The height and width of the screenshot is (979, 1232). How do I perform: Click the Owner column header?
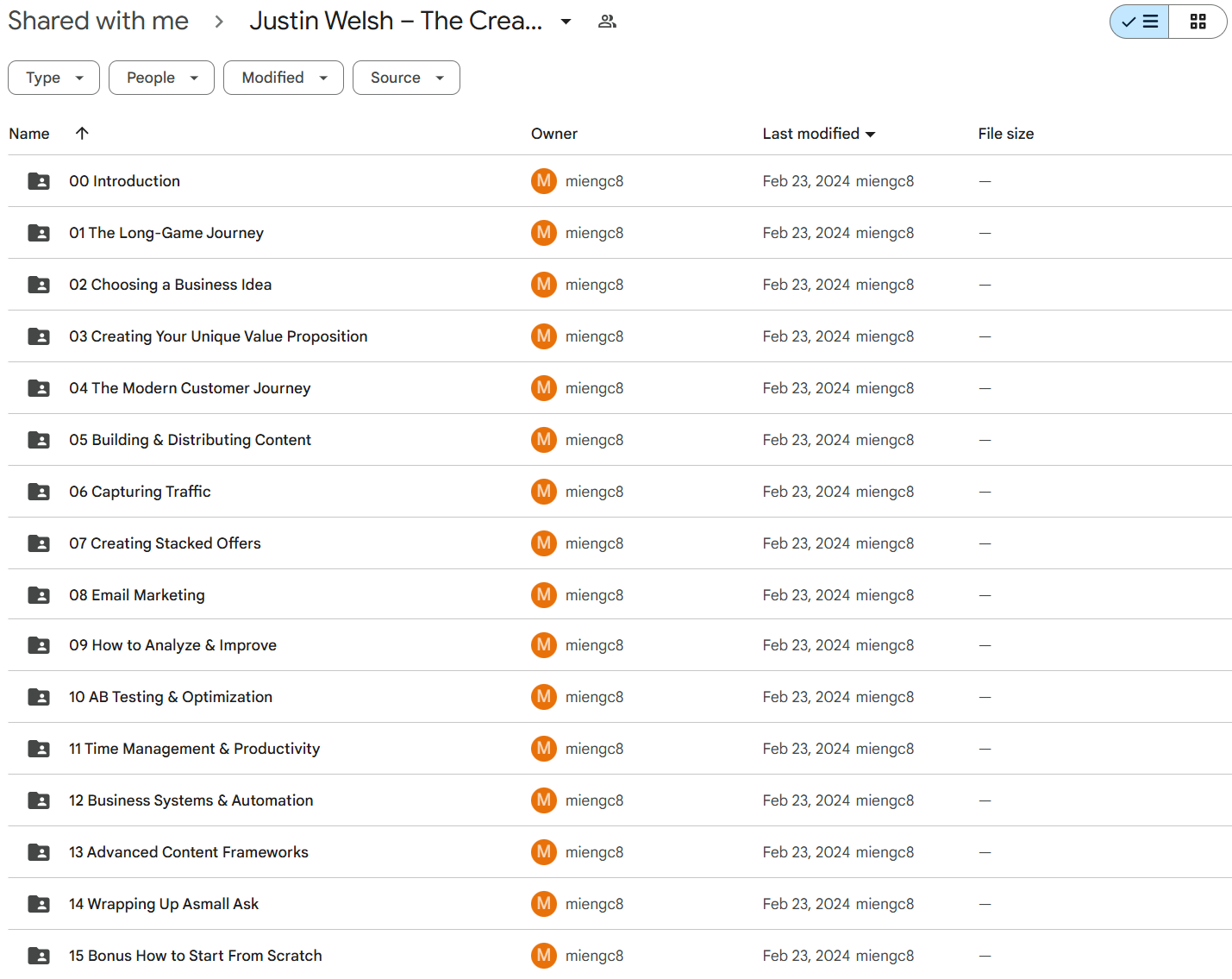(x=554, y=134)
